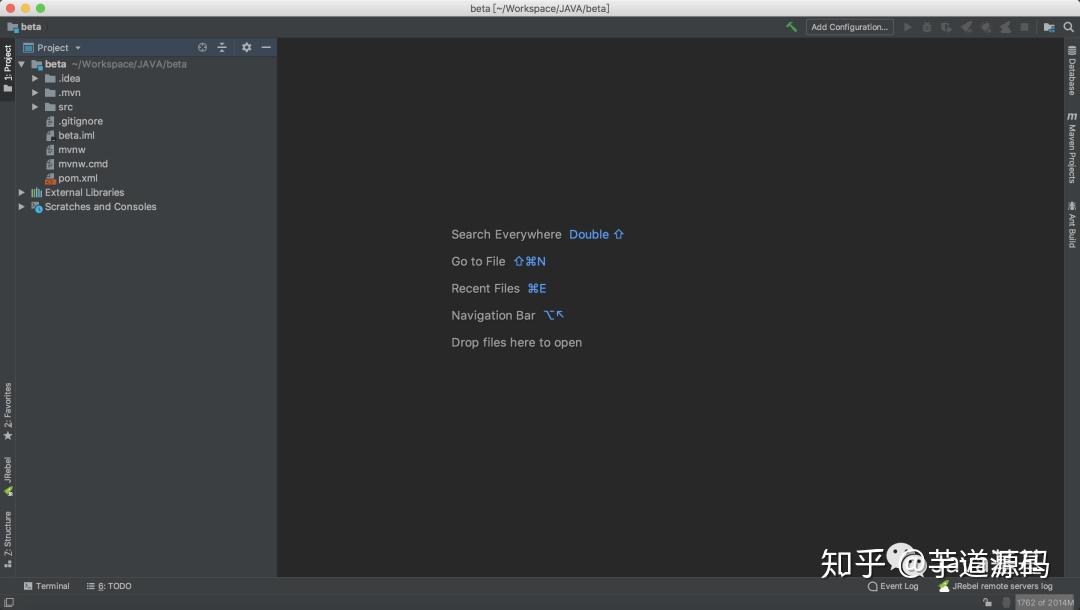
Task: Click the Add Configuration button
Action: [x=849, y=27]
